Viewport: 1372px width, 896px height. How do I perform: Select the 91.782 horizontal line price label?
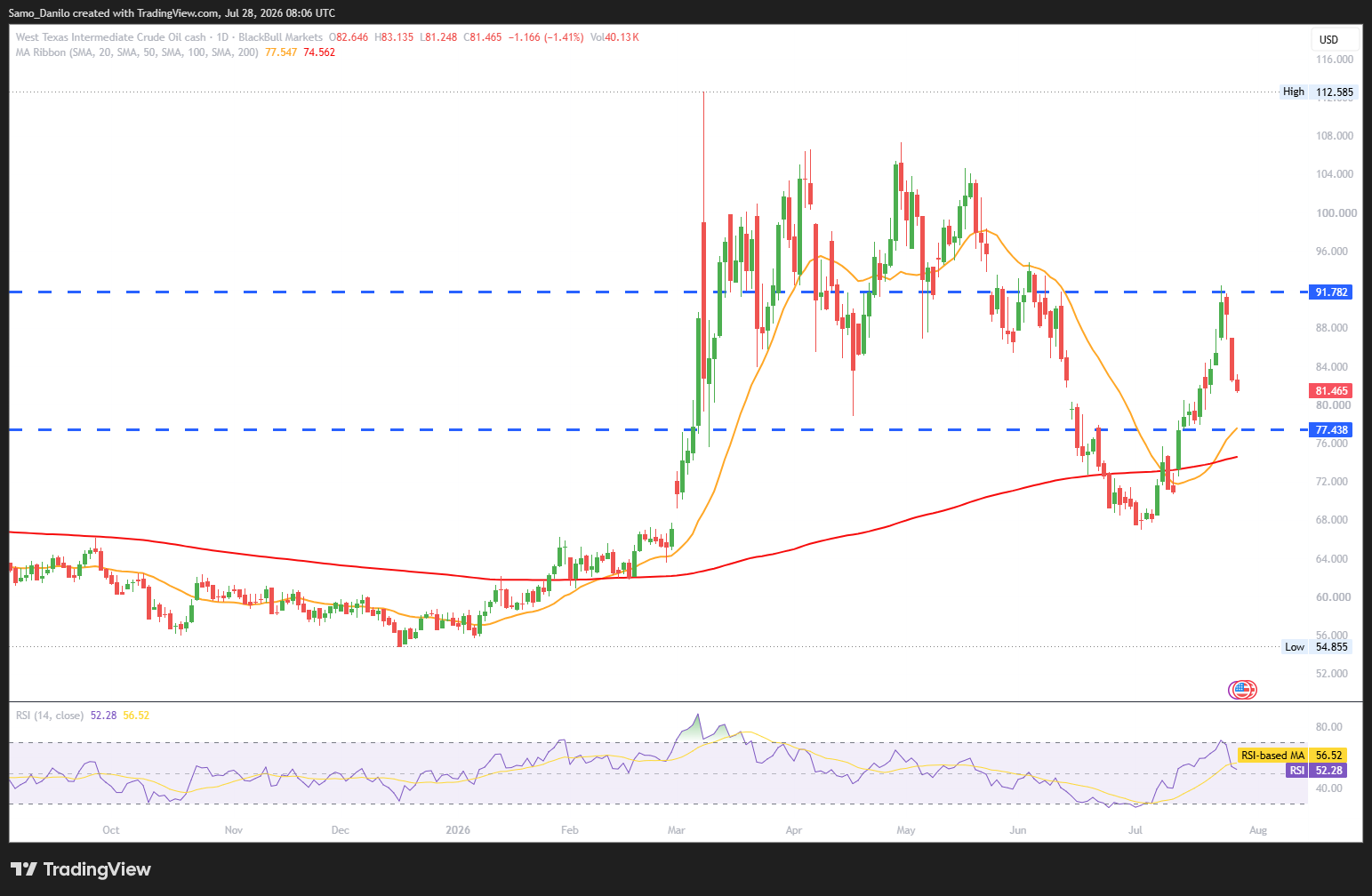(x=1332, y=292)
